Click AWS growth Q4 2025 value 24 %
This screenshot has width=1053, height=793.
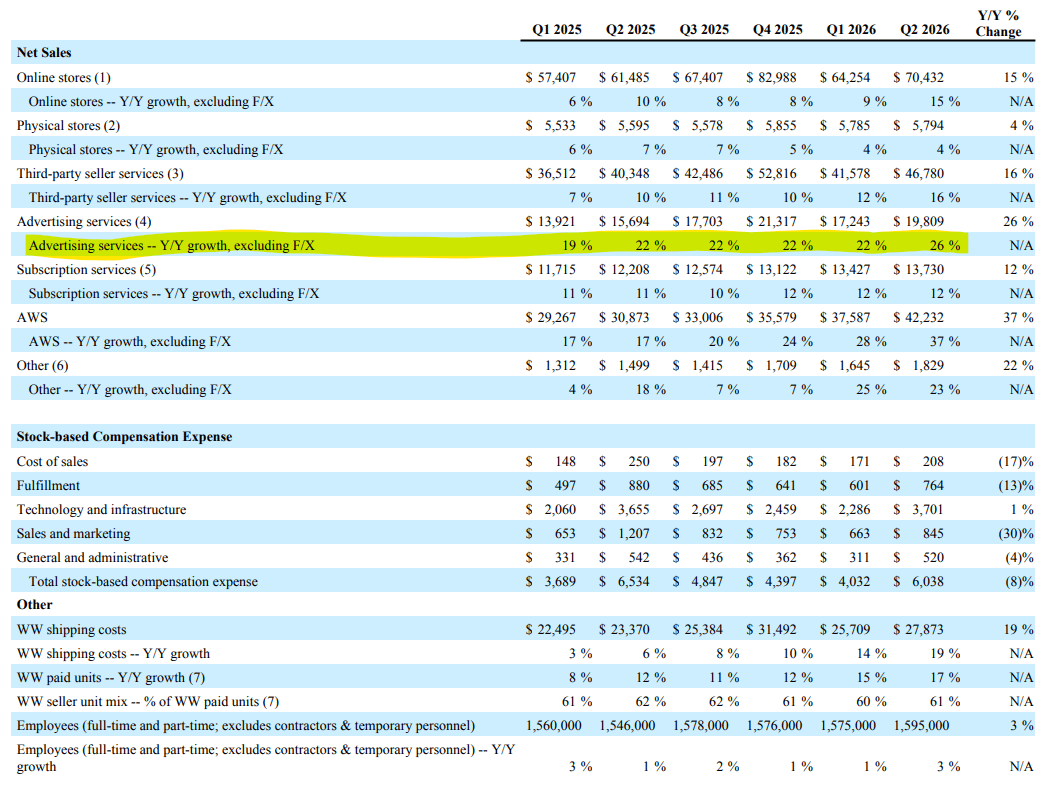pos(797,342)
